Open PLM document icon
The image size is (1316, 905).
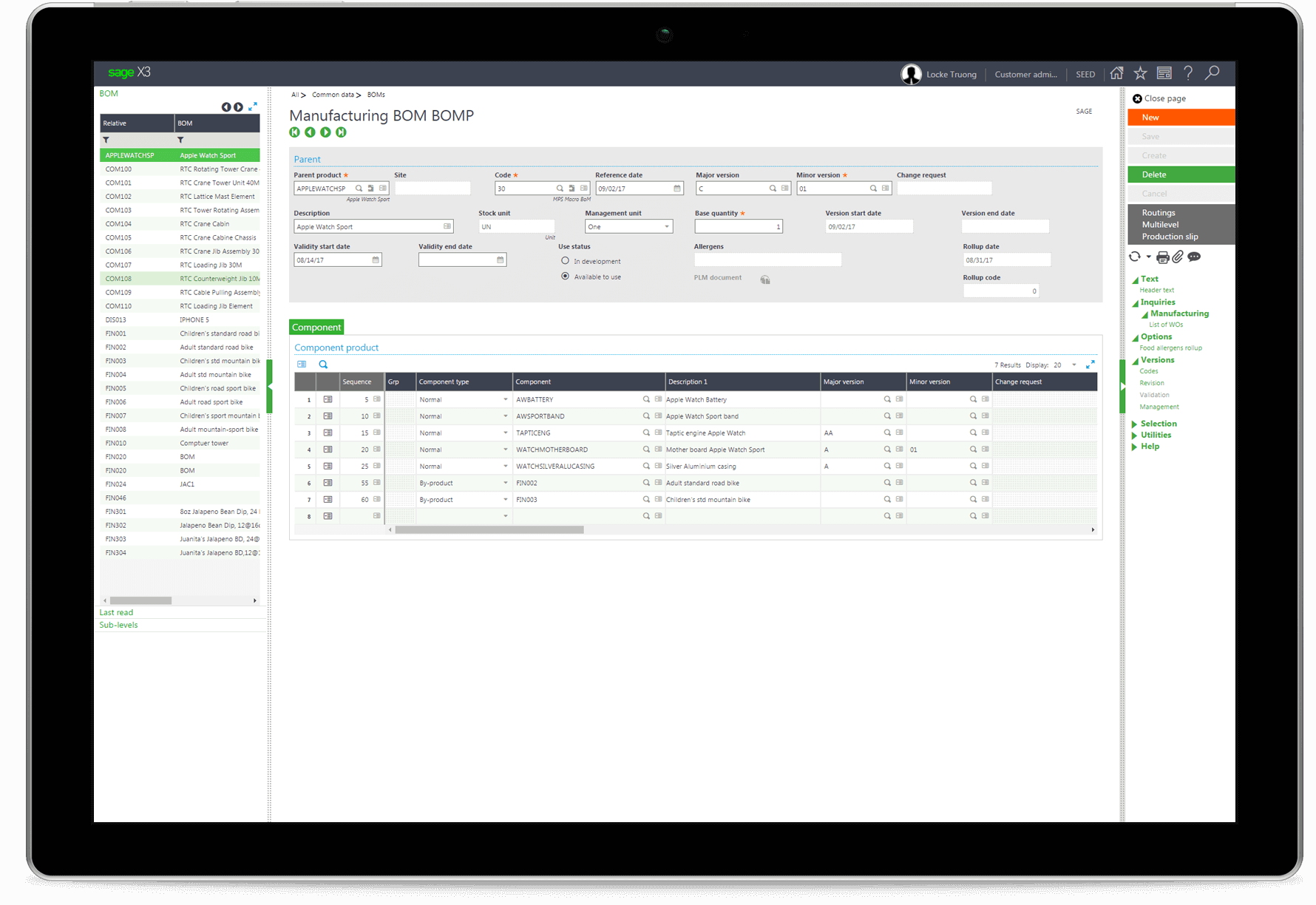[x=765, y=279]
